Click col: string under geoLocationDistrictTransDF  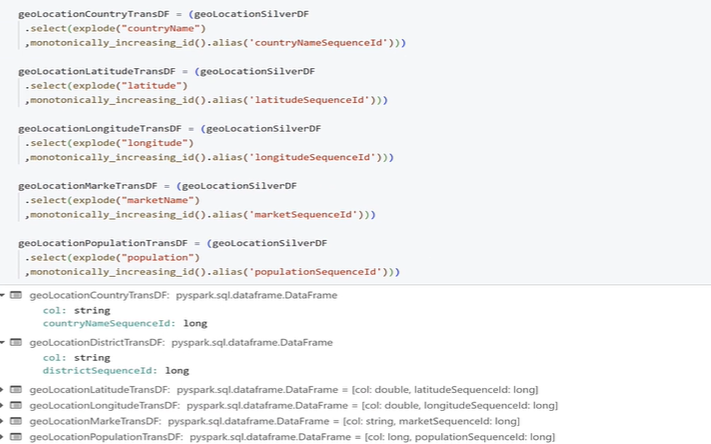[x=76, y=358]
